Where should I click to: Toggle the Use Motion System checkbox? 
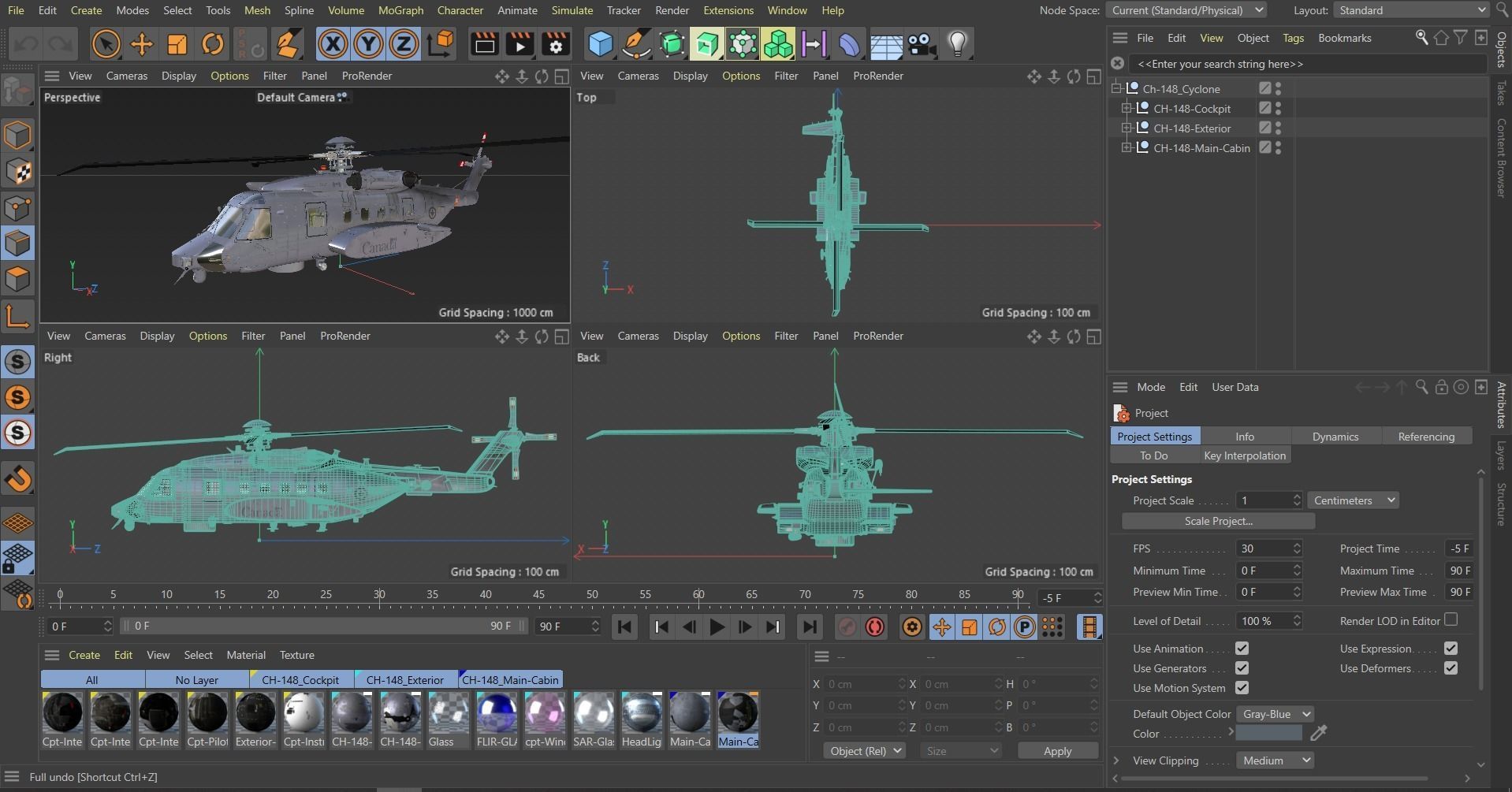[x=1242, y=688]
